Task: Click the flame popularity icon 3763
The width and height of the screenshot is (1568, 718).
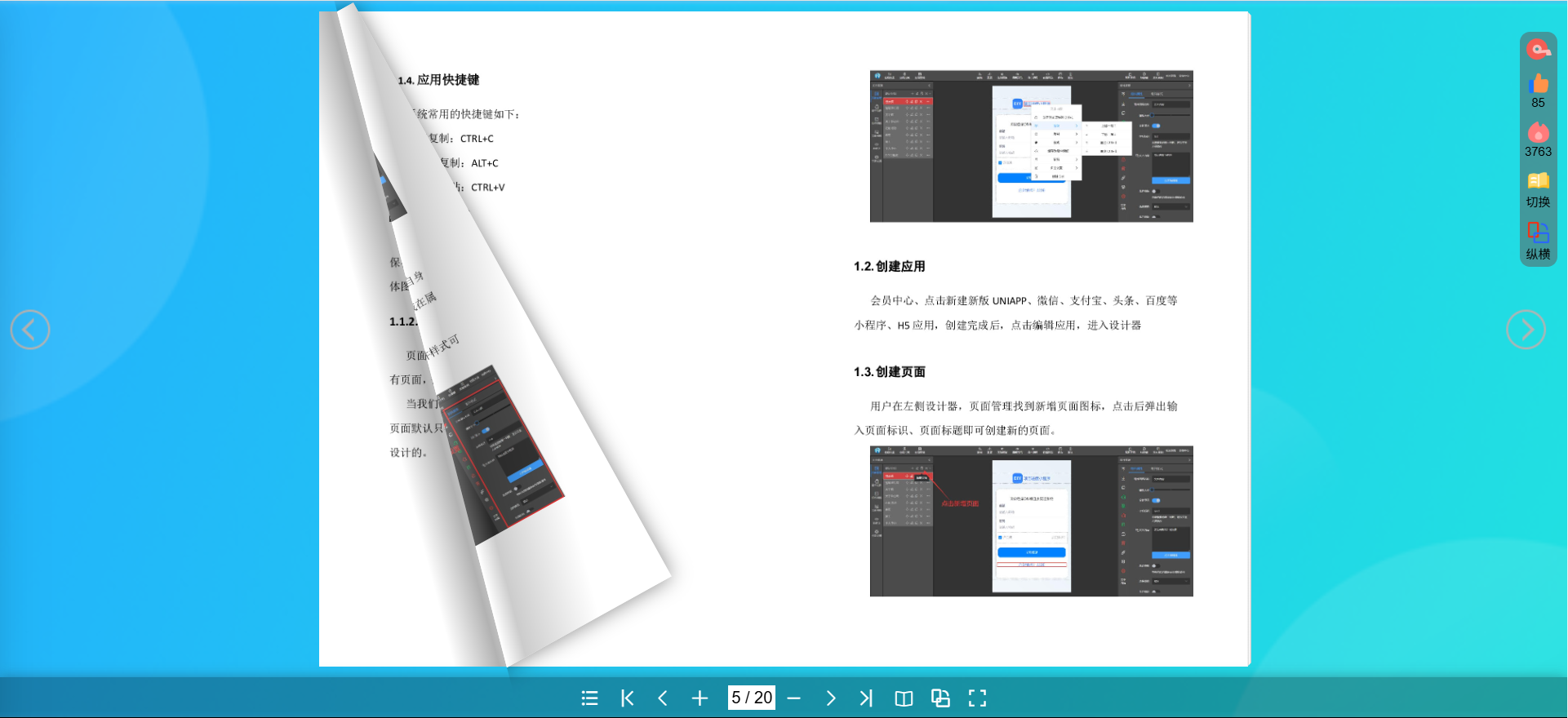Action: (1539, 132)
